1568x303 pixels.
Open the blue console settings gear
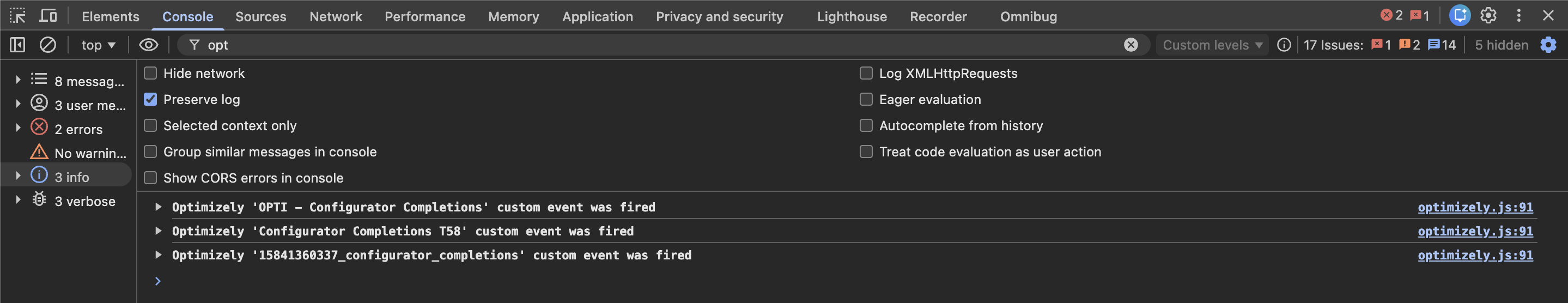(1548, 45)
